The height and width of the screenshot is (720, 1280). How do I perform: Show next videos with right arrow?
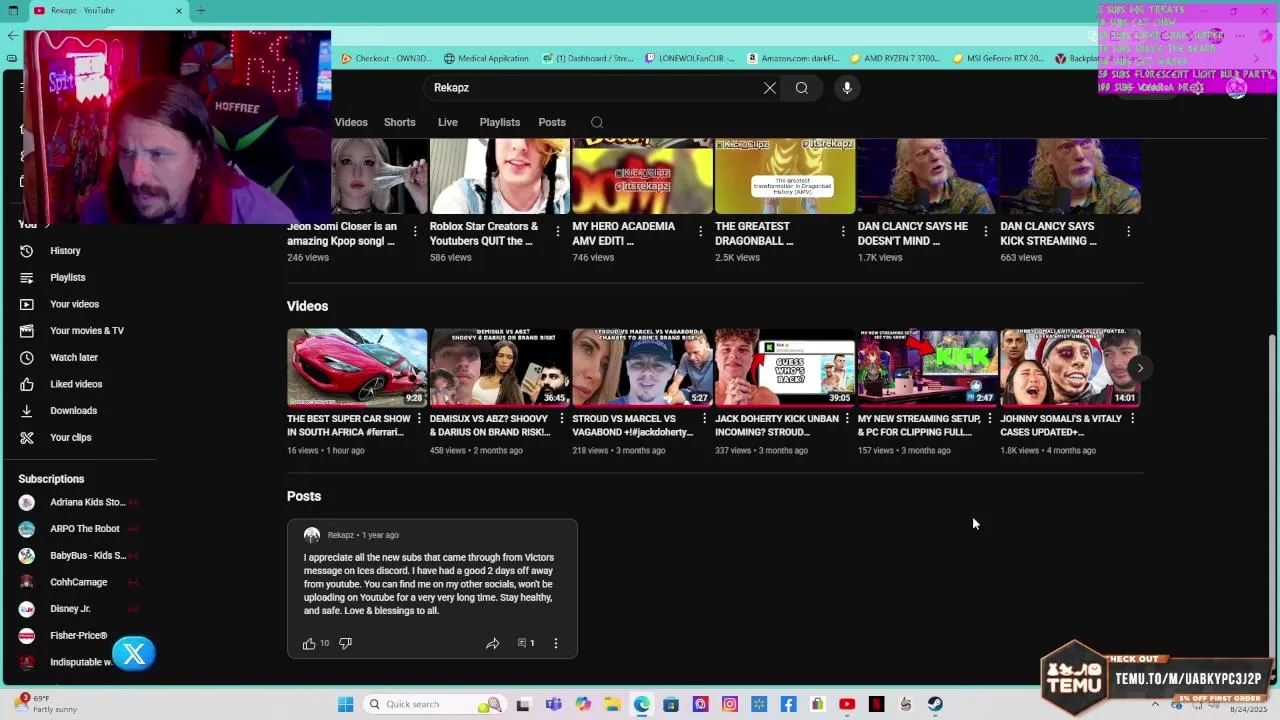[1140, 368]
